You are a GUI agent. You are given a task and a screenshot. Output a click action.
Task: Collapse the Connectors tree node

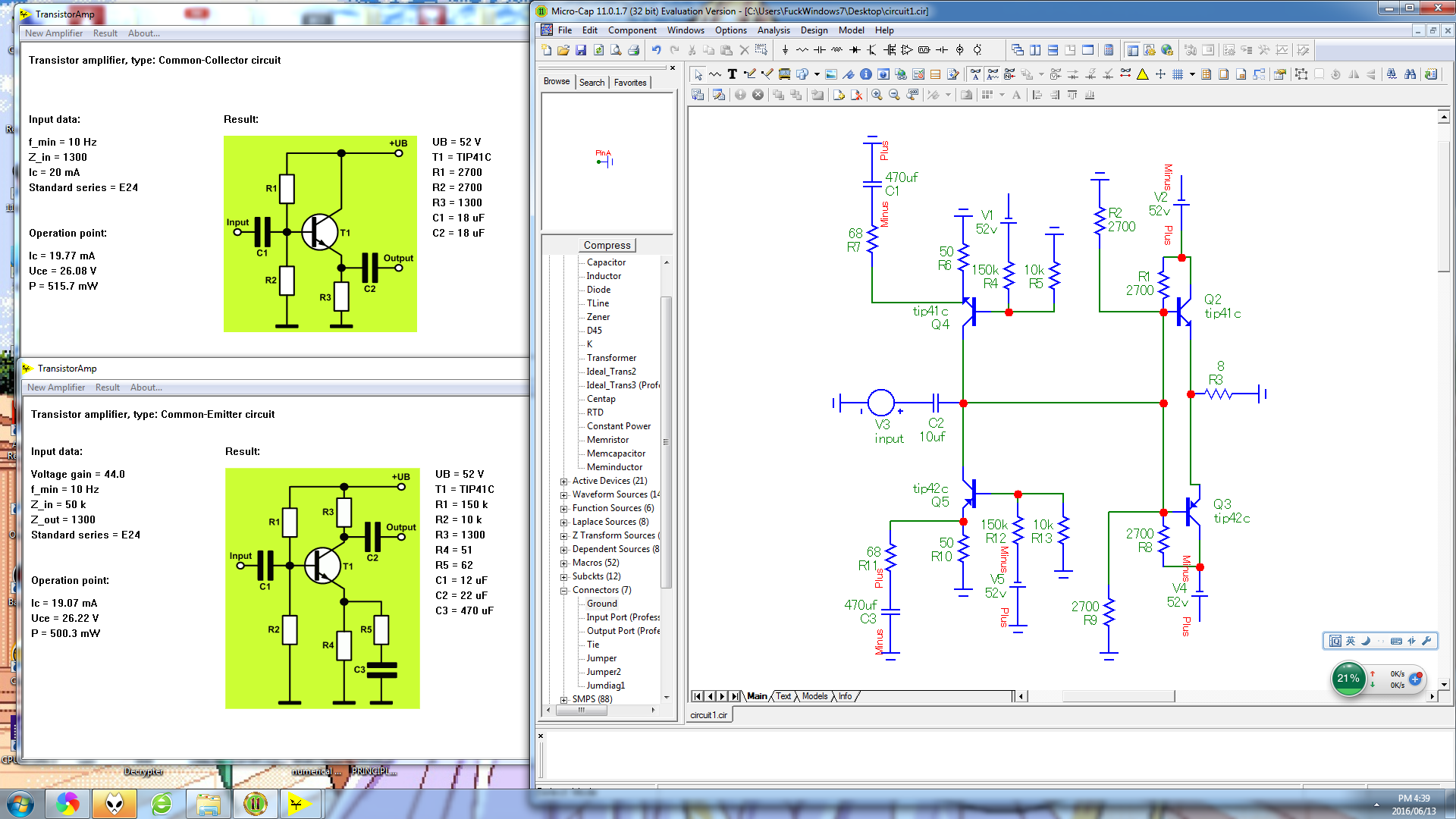(x=563, y=591)
